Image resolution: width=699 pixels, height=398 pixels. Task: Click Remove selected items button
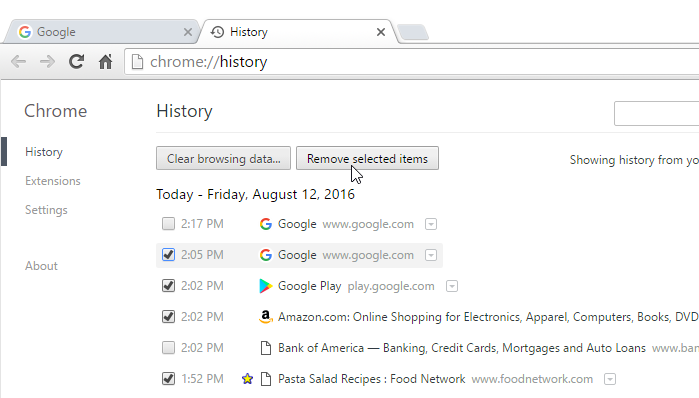pos(367,158)
